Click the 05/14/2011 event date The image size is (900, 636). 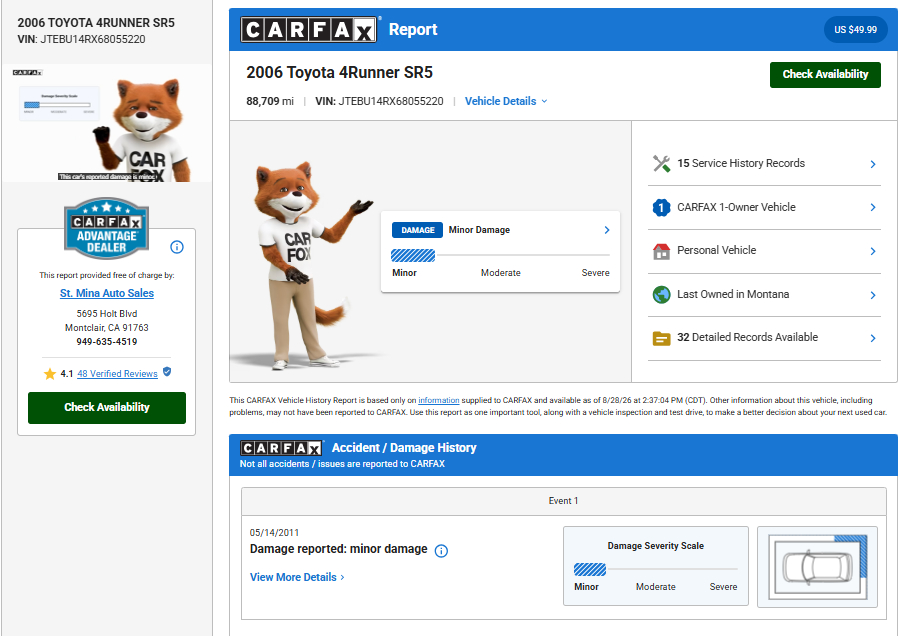274,533
